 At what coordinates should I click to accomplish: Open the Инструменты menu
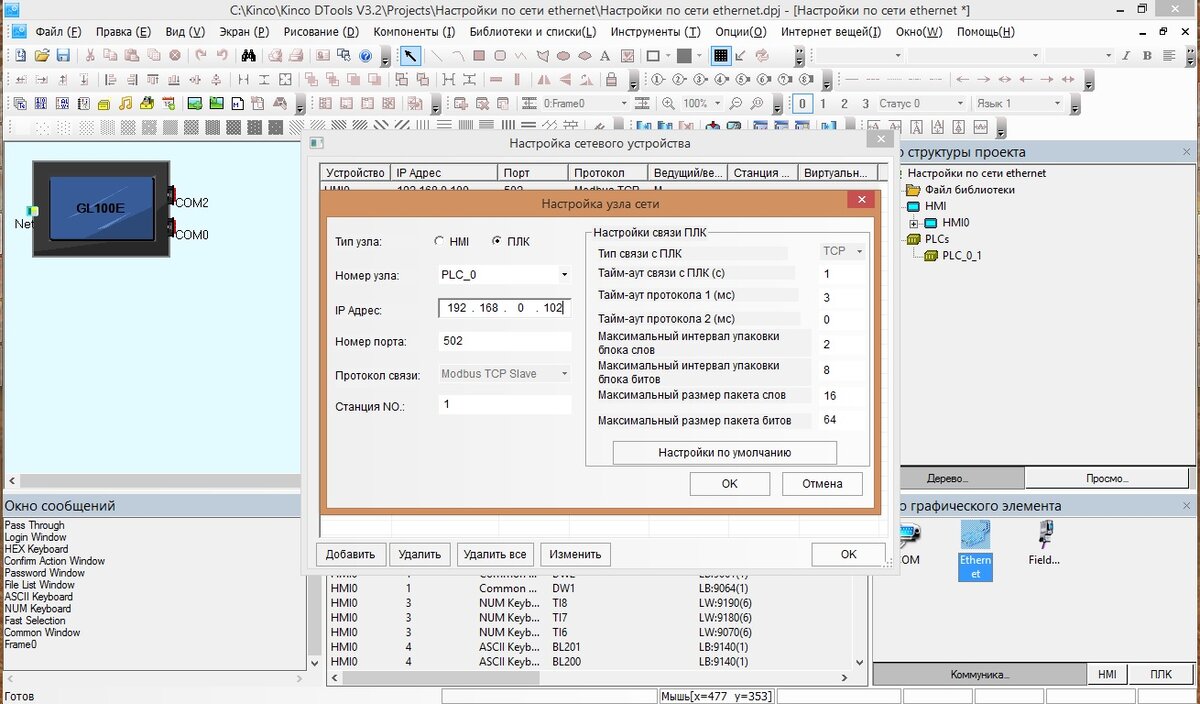point(655,31)
